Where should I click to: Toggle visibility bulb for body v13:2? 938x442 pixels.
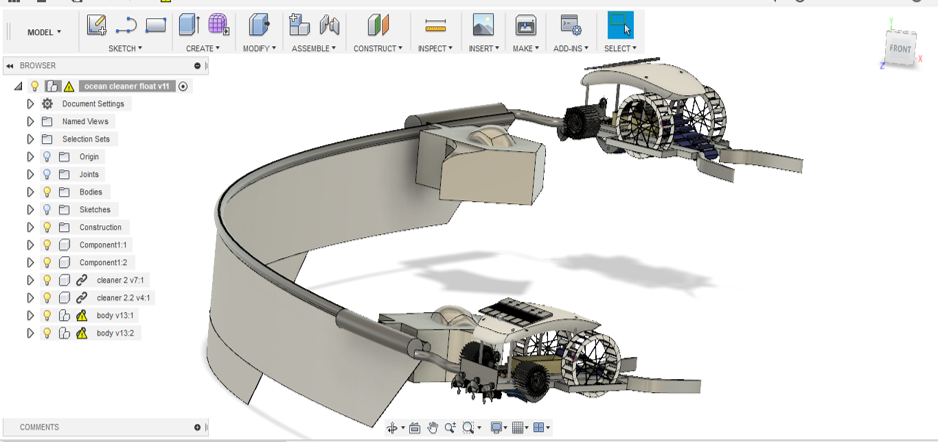47,333
